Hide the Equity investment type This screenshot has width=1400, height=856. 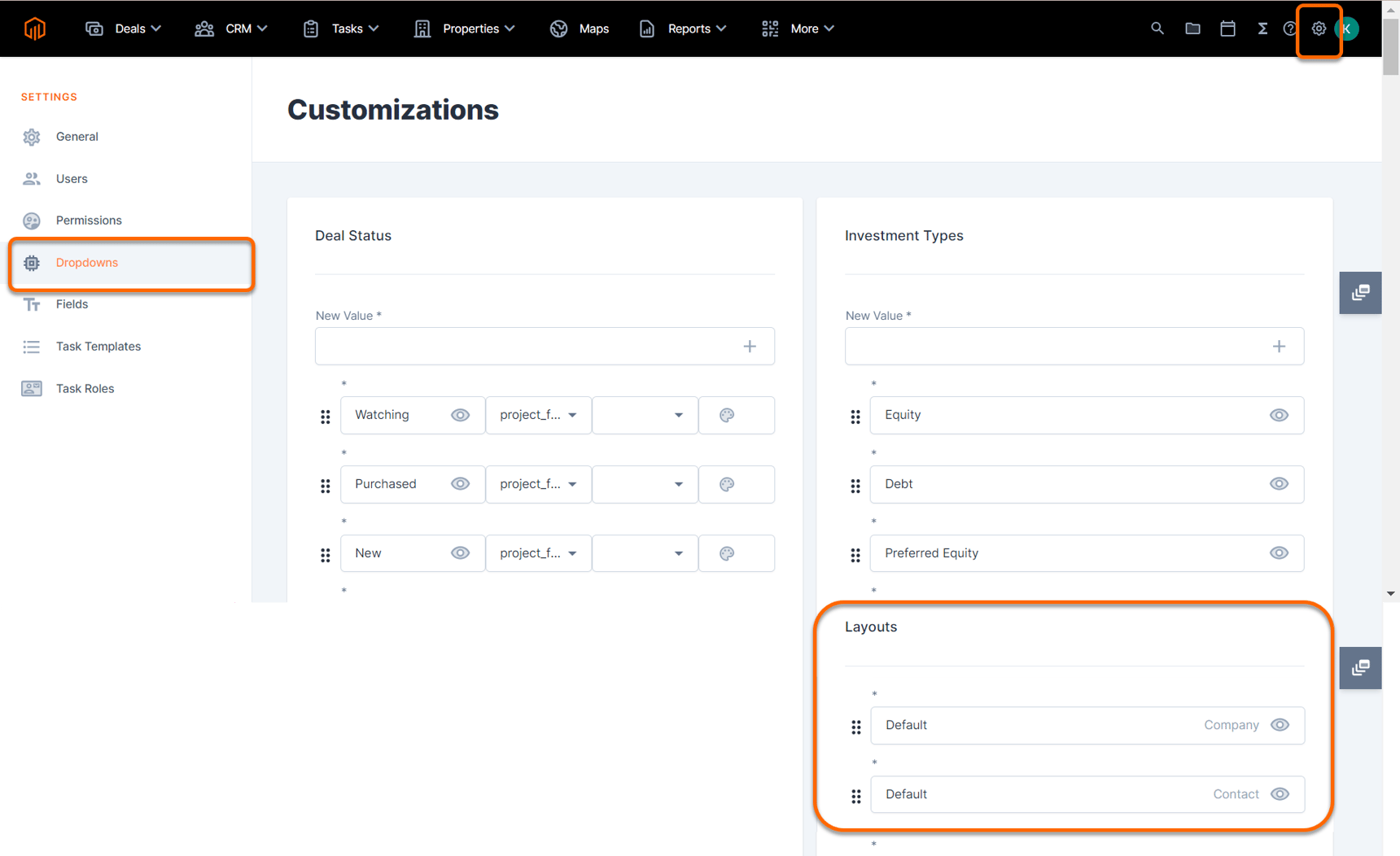click(x=1279, y=415)
